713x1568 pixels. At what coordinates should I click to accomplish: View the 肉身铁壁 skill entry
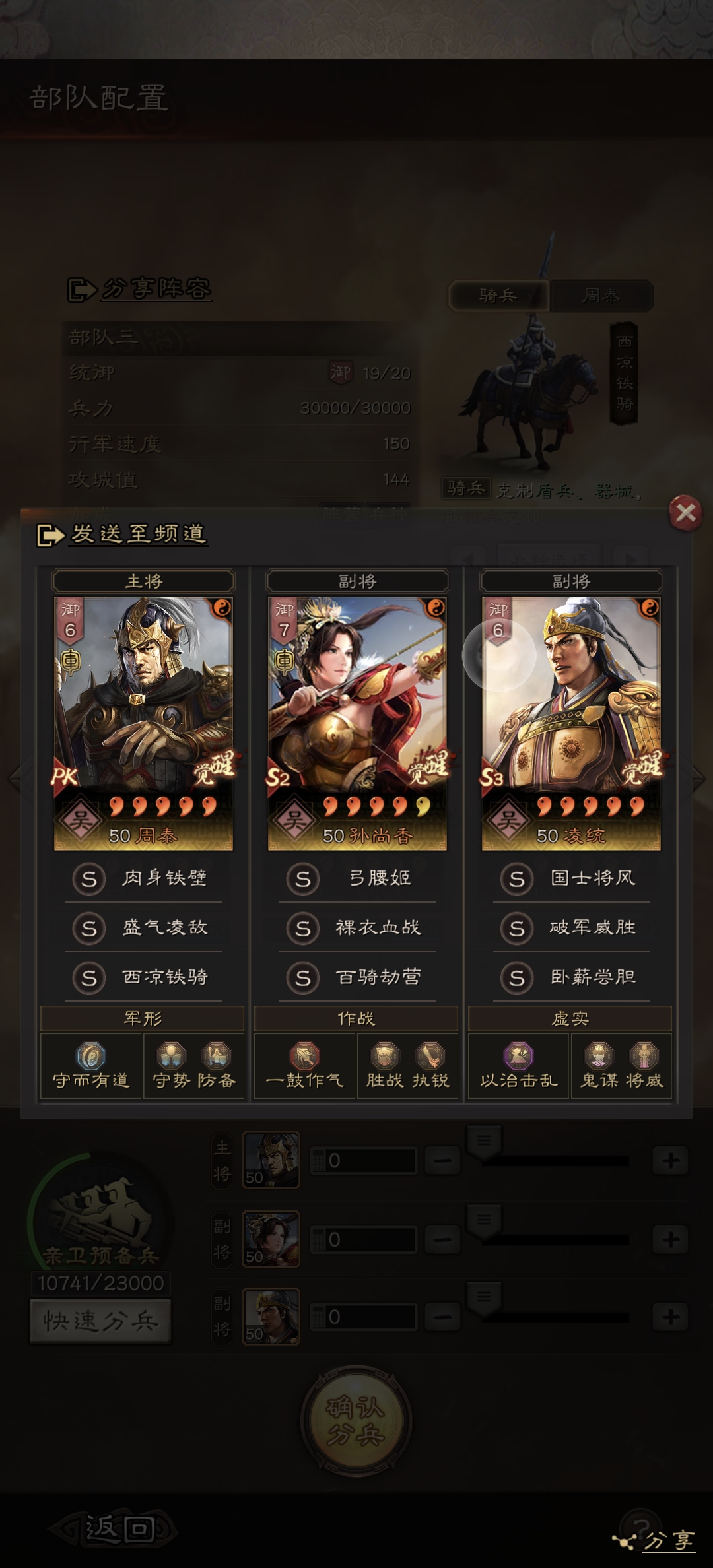click(143, 878)
